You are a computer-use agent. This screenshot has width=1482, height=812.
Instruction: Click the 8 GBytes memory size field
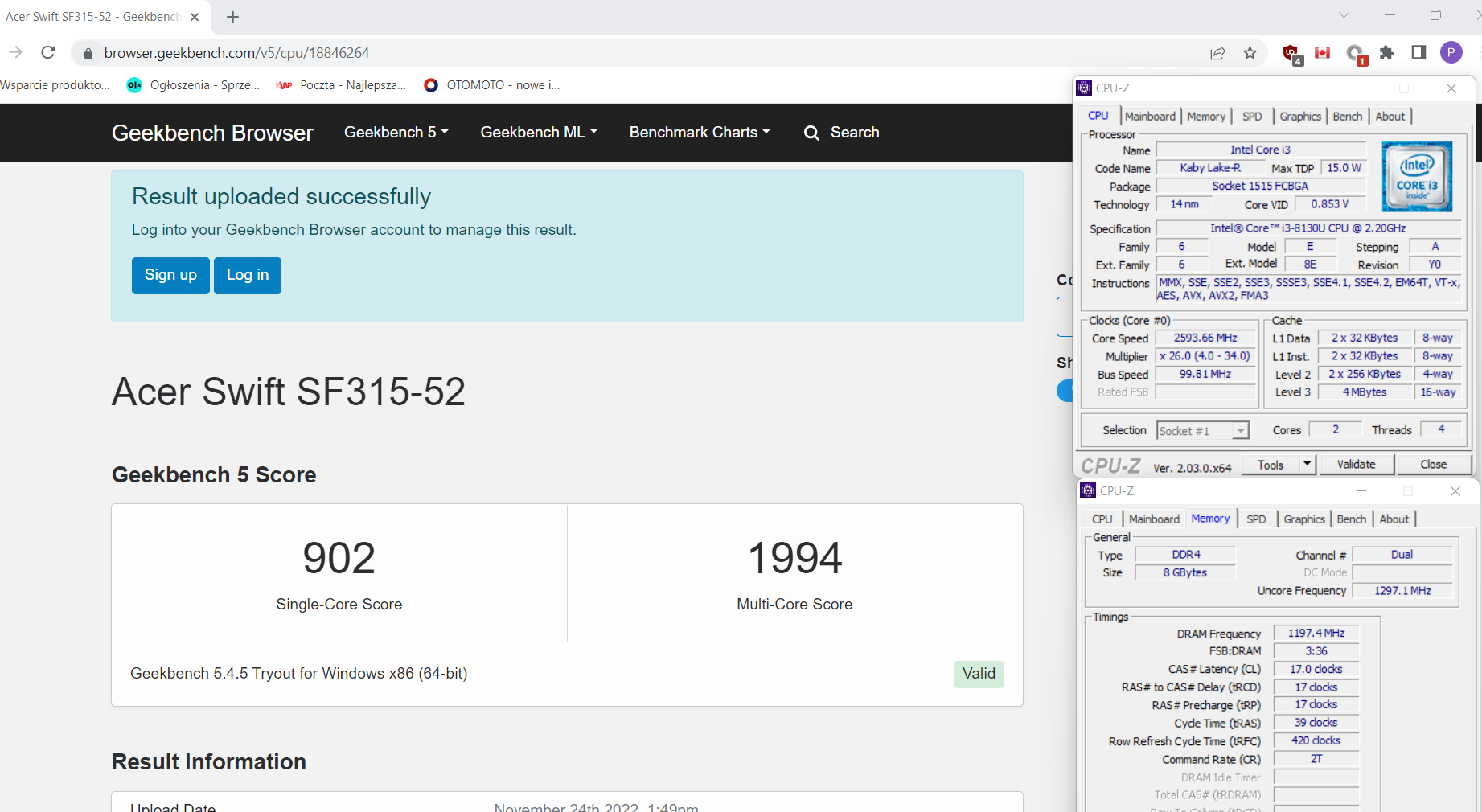1185,573
